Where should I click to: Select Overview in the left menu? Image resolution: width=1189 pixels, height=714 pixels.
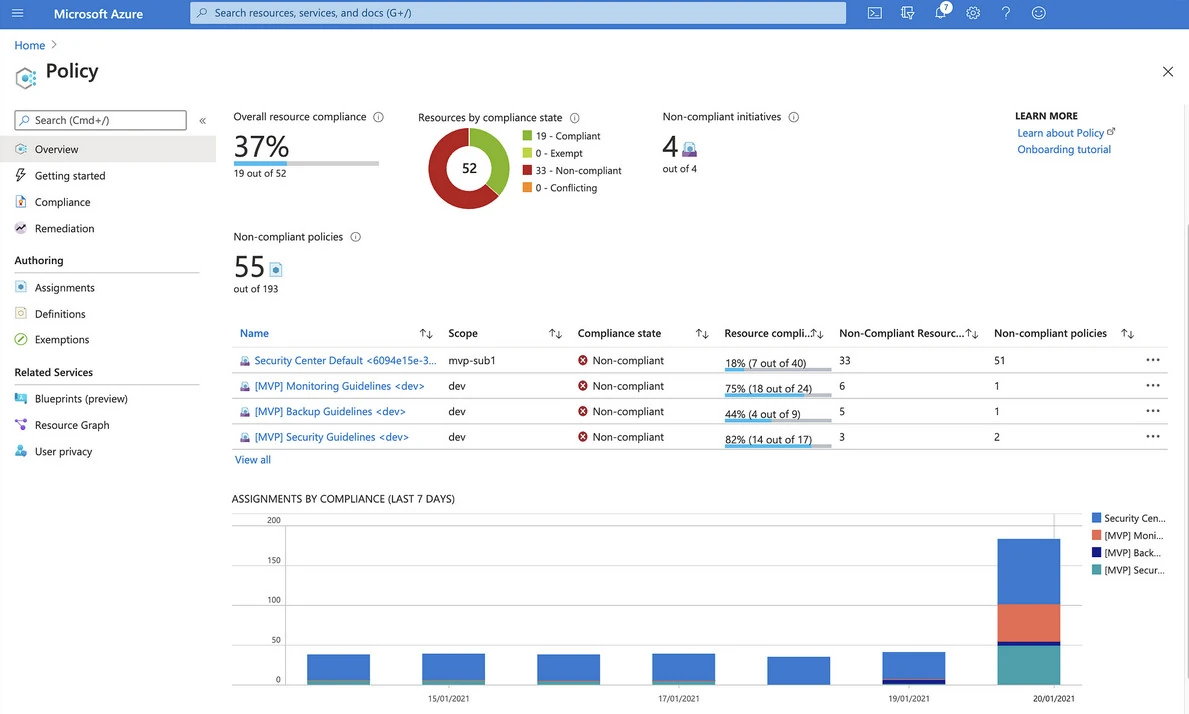pyautogui.click(x=108, y=149)
